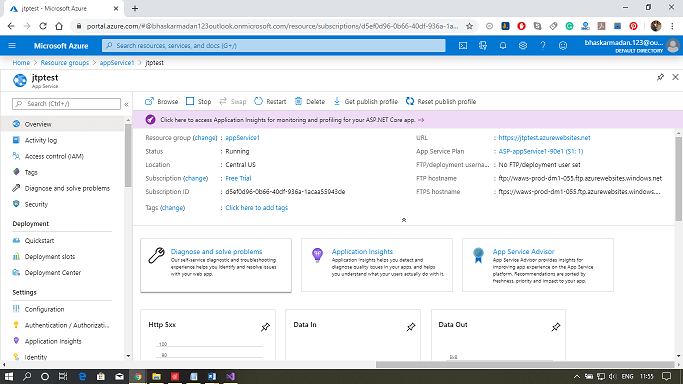Click the main pane vertical scrollbar
This screenshot has height=384, width=683.
[678, 179]
